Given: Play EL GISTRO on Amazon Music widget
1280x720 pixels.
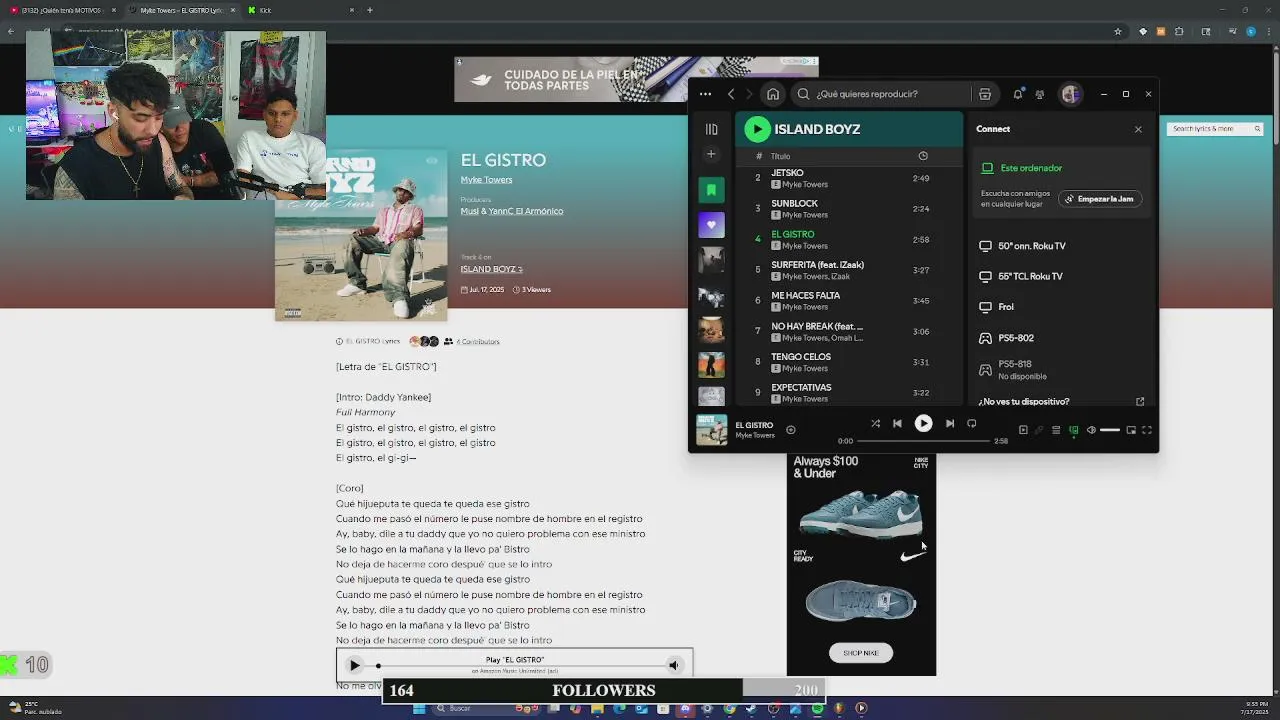Looking at the screenshot, I should click(x=354, y=665).
